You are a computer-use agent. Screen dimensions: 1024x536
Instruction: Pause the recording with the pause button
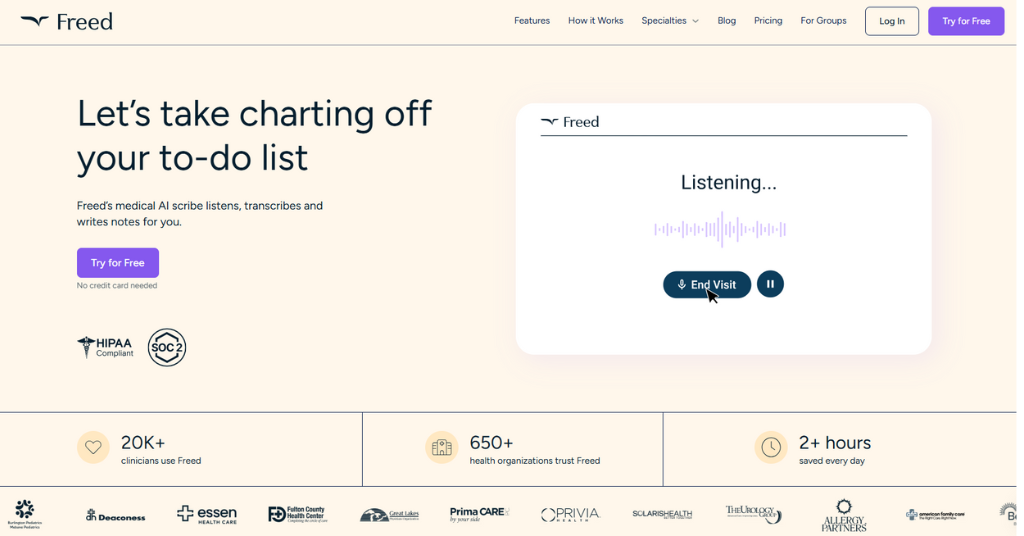tap(770, 284)
